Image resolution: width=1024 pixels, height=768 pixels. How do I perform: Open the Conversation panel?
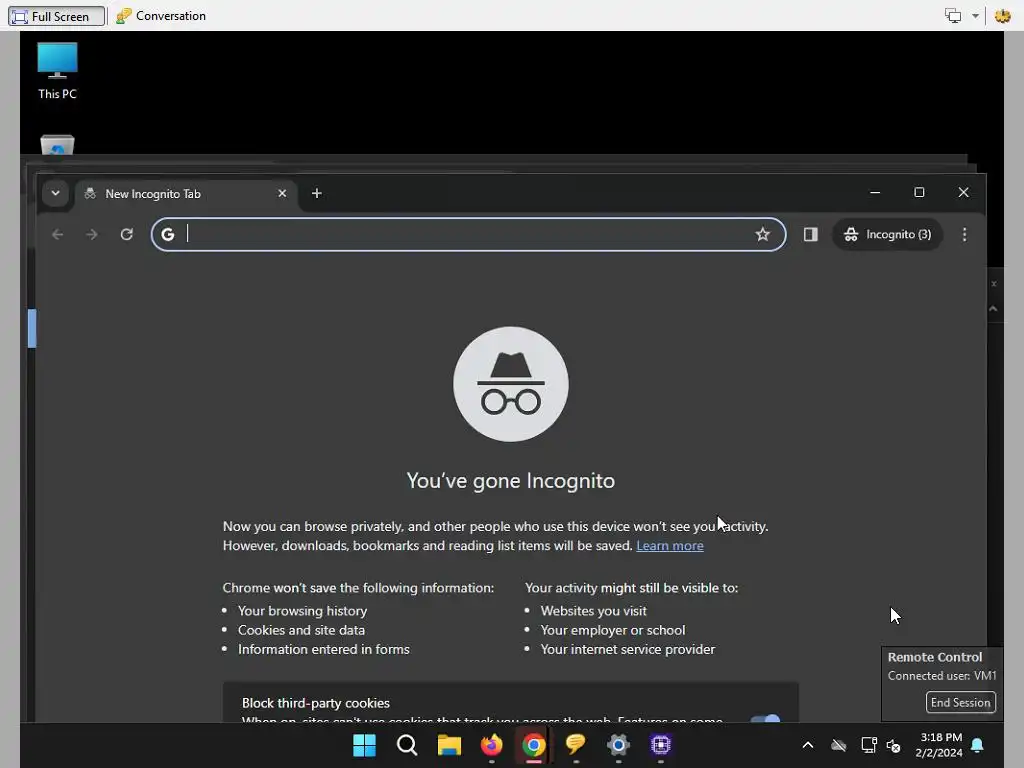coord(161,16)
